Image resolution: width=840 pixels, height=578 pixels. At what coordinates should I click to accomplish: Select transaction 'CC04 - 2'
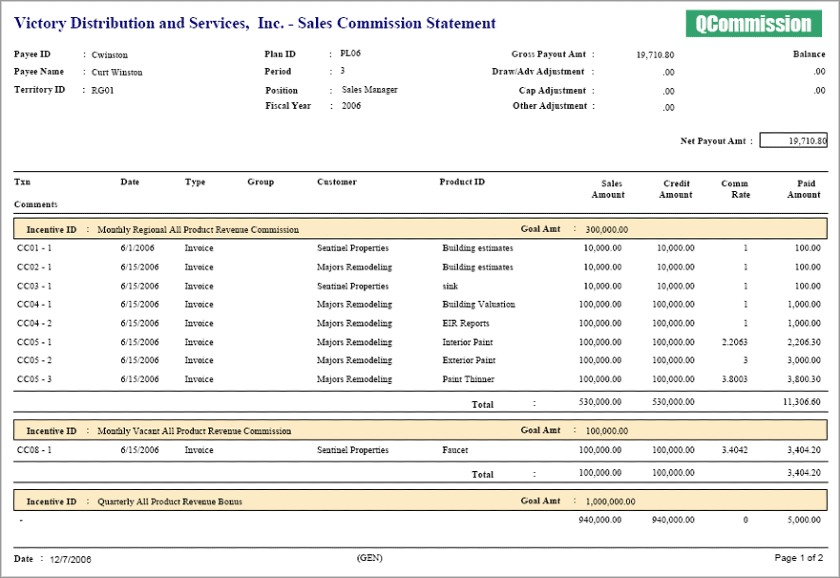coord(34,323)
